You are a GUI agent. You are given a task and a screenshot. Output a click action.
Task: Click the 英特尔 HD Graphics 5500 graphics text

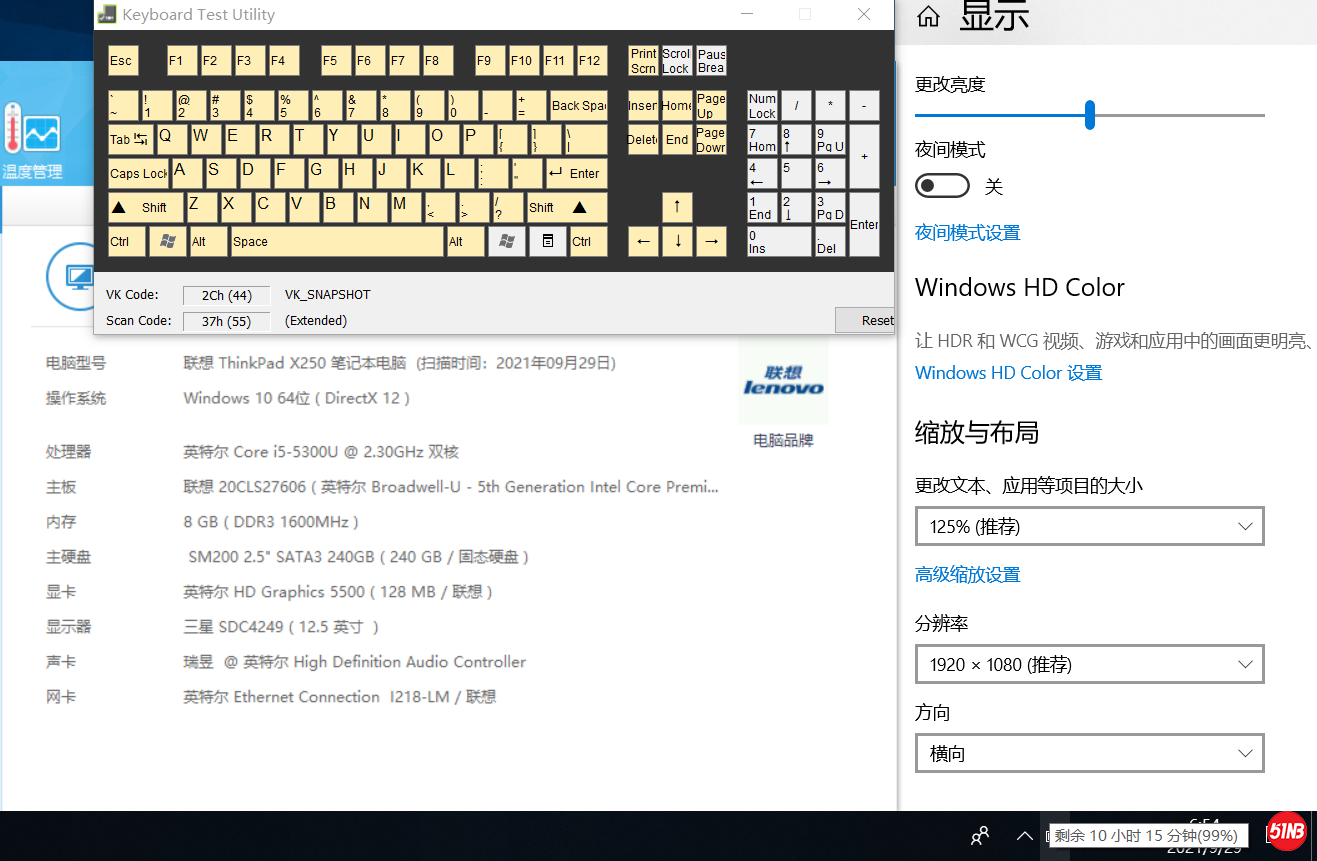339,592
